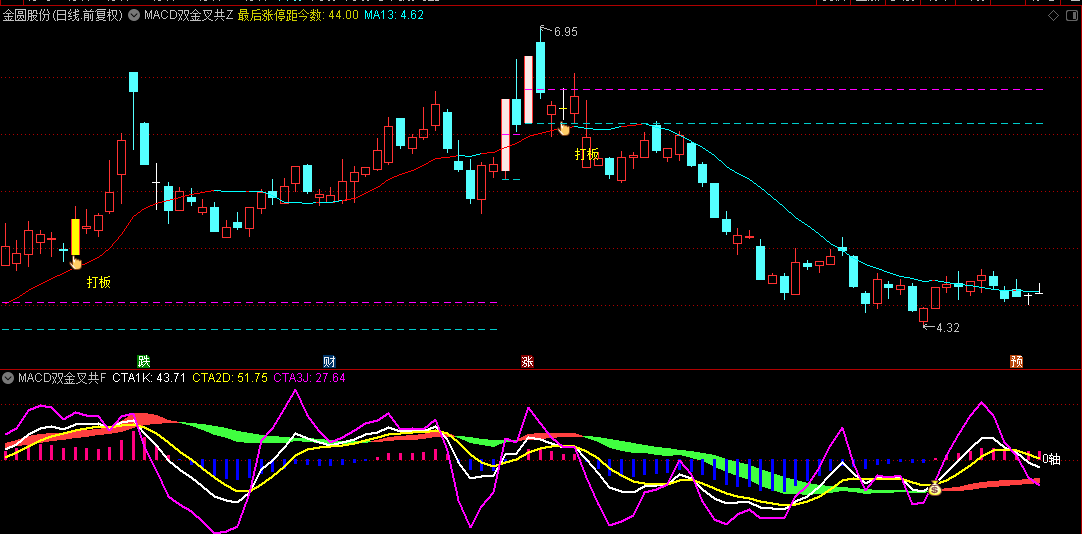The width and height of the screenshot is (1082, 534).
Task: Click the MA13: 4.62 legend value
Action: (394, 15)
